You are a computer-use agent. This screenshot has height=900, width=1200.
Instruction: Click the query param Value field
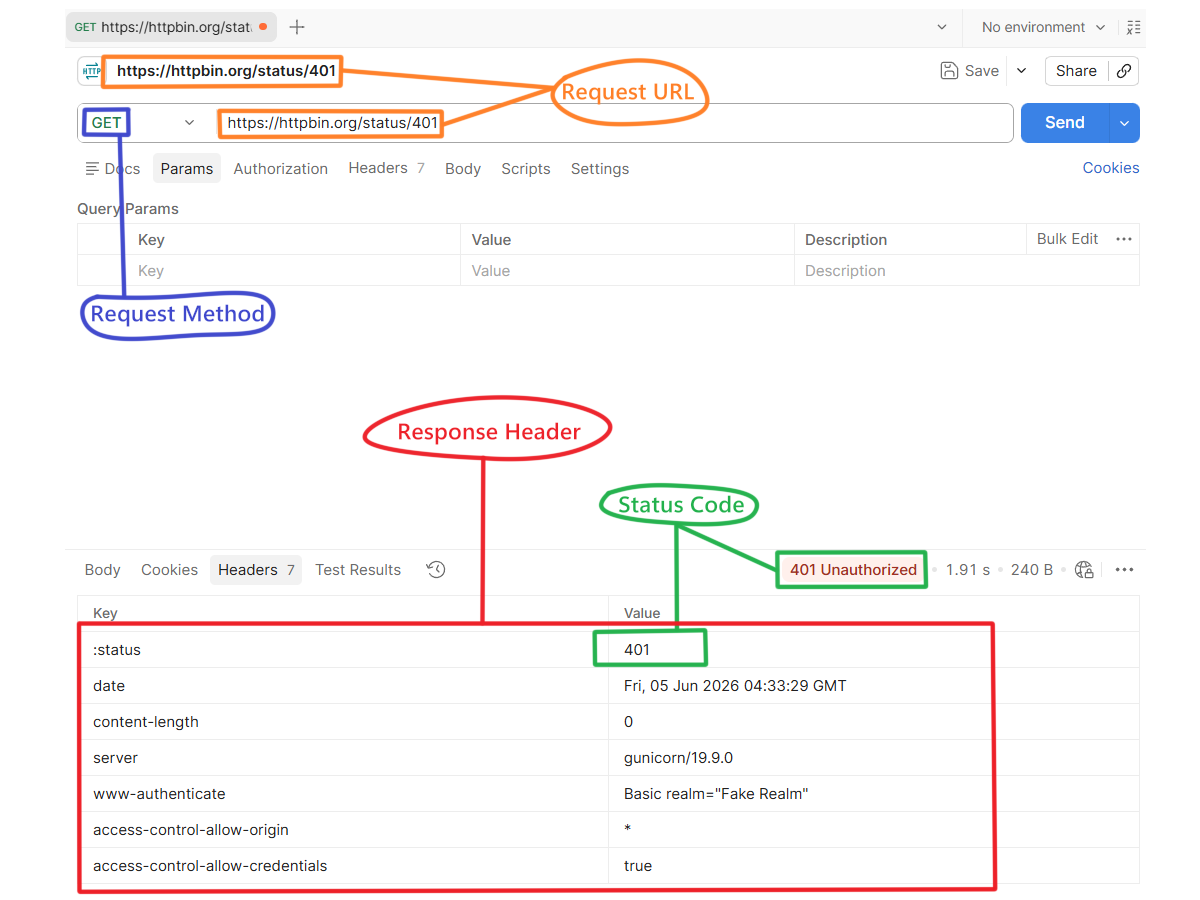point(628,271)
